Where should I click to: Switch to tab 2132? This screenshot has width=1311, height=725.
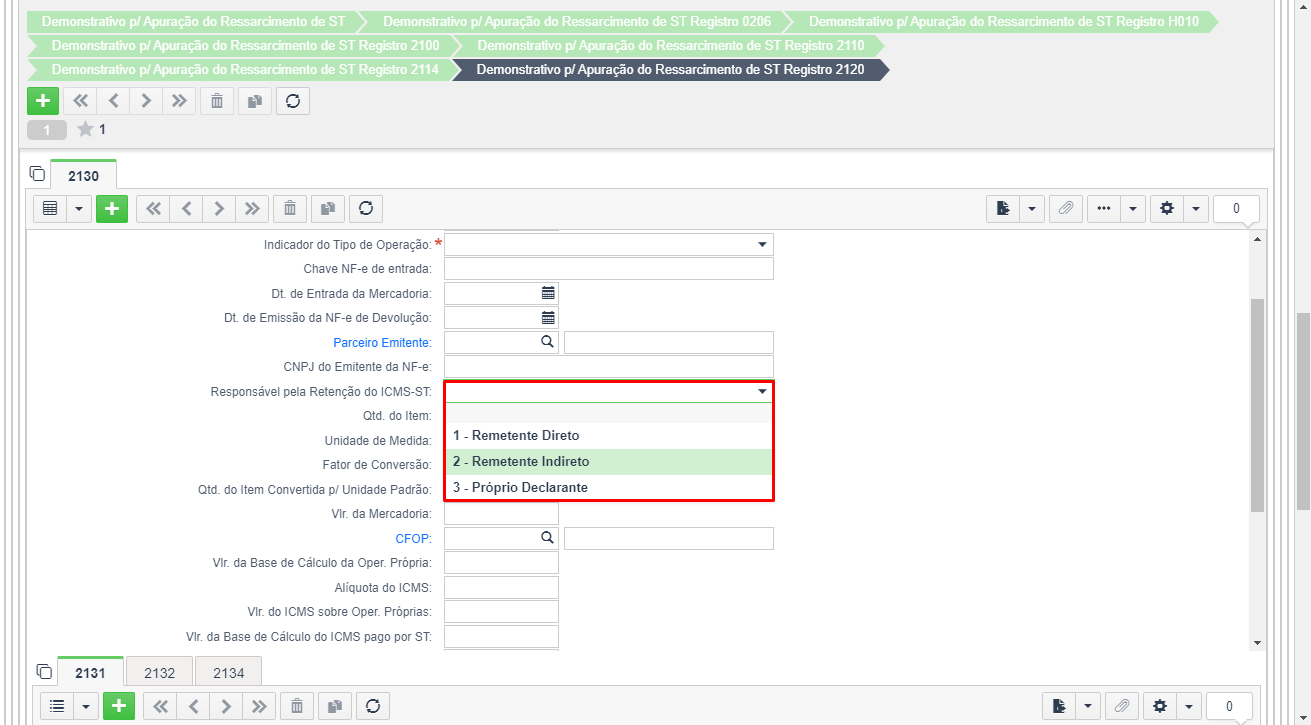tap(159, 673)
